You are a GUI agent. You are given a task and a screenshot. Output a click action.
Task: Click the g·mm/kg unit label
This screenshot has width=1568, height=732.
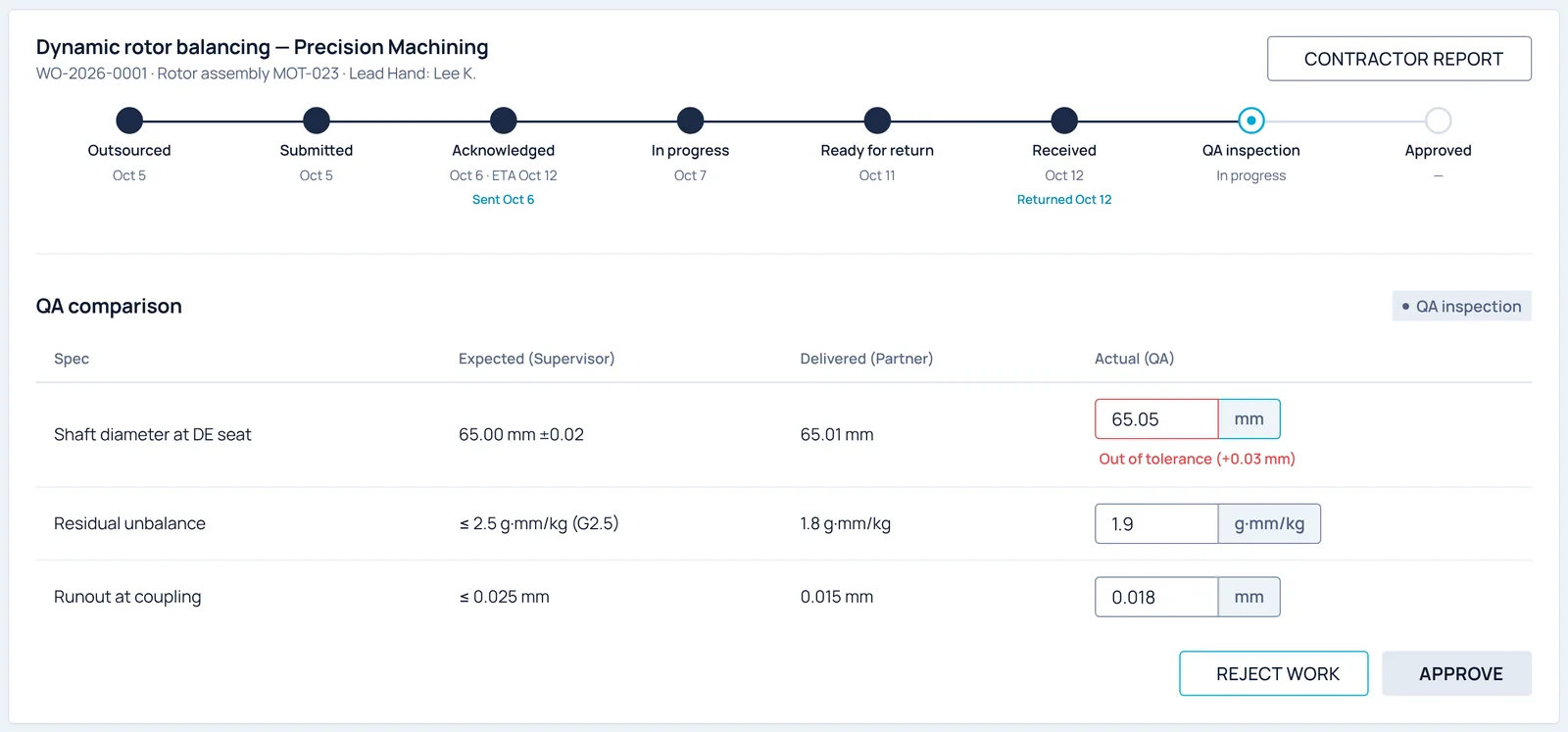click(x=1269, y=524)
